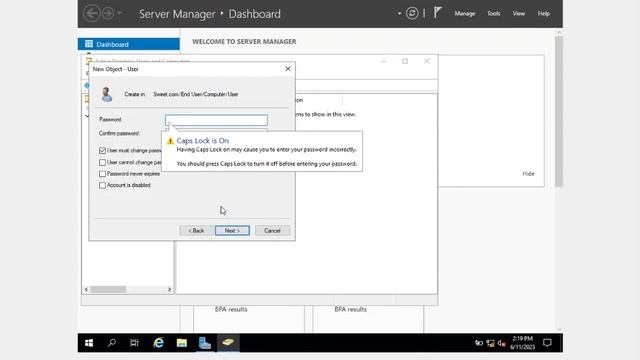Enable User cannot change password checkbox
640x360 pixels.
(102, 162)
